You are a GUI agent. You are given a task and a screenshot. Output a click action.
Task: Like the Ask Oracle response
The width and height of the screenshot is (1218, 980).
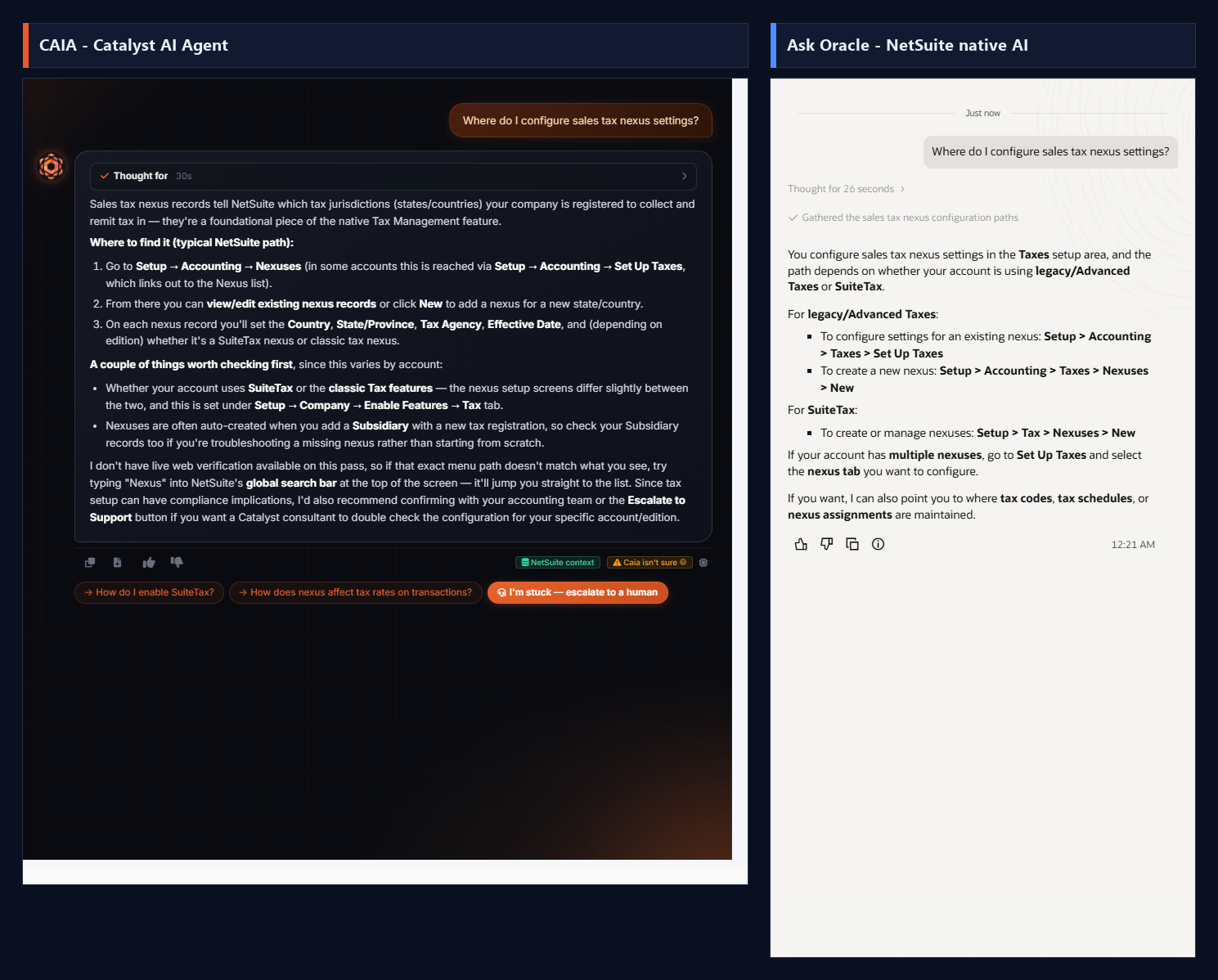point(801,544)
